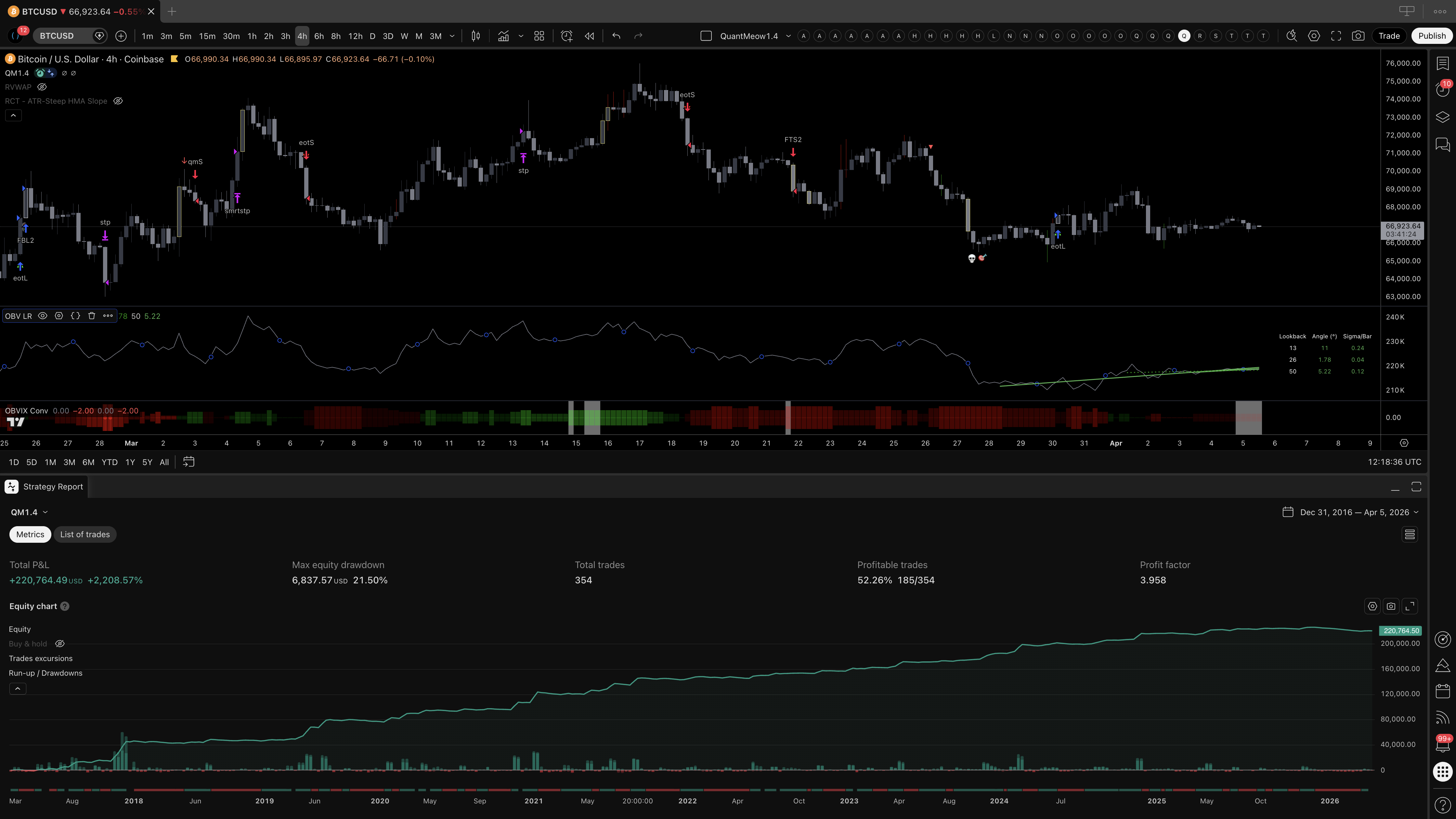Click the Publish button
The height and width of the screenshot is (819, 1456).
1431,36
